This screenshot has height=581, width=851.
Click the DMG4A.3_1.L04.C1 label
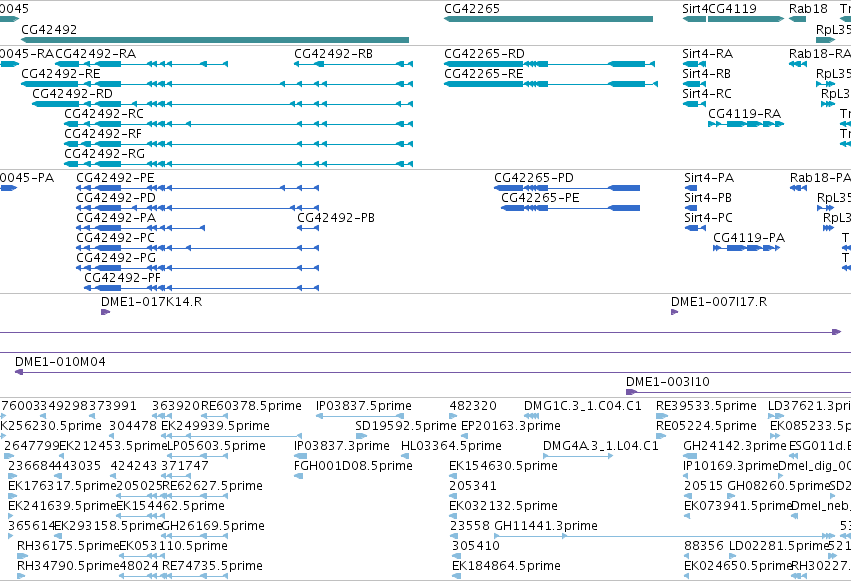pos(601,446)
